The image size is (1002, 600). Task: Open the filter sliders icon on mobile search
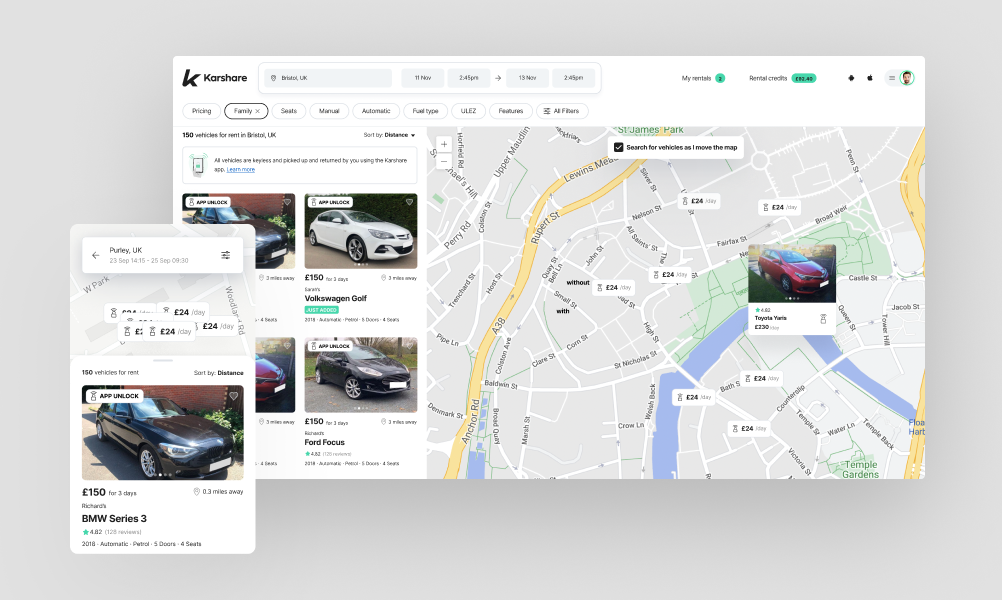226,255
